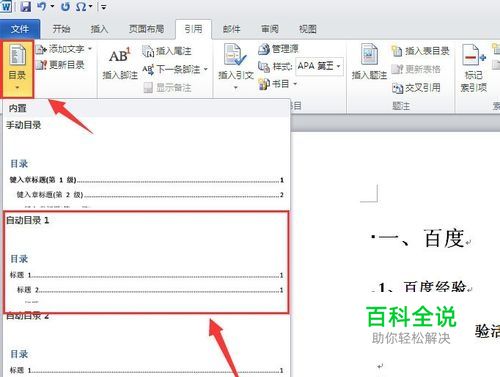500x377 pixels.
Task: Open the Customize Quick Access Toolbar dropdown
Action: tap(103, 7)
